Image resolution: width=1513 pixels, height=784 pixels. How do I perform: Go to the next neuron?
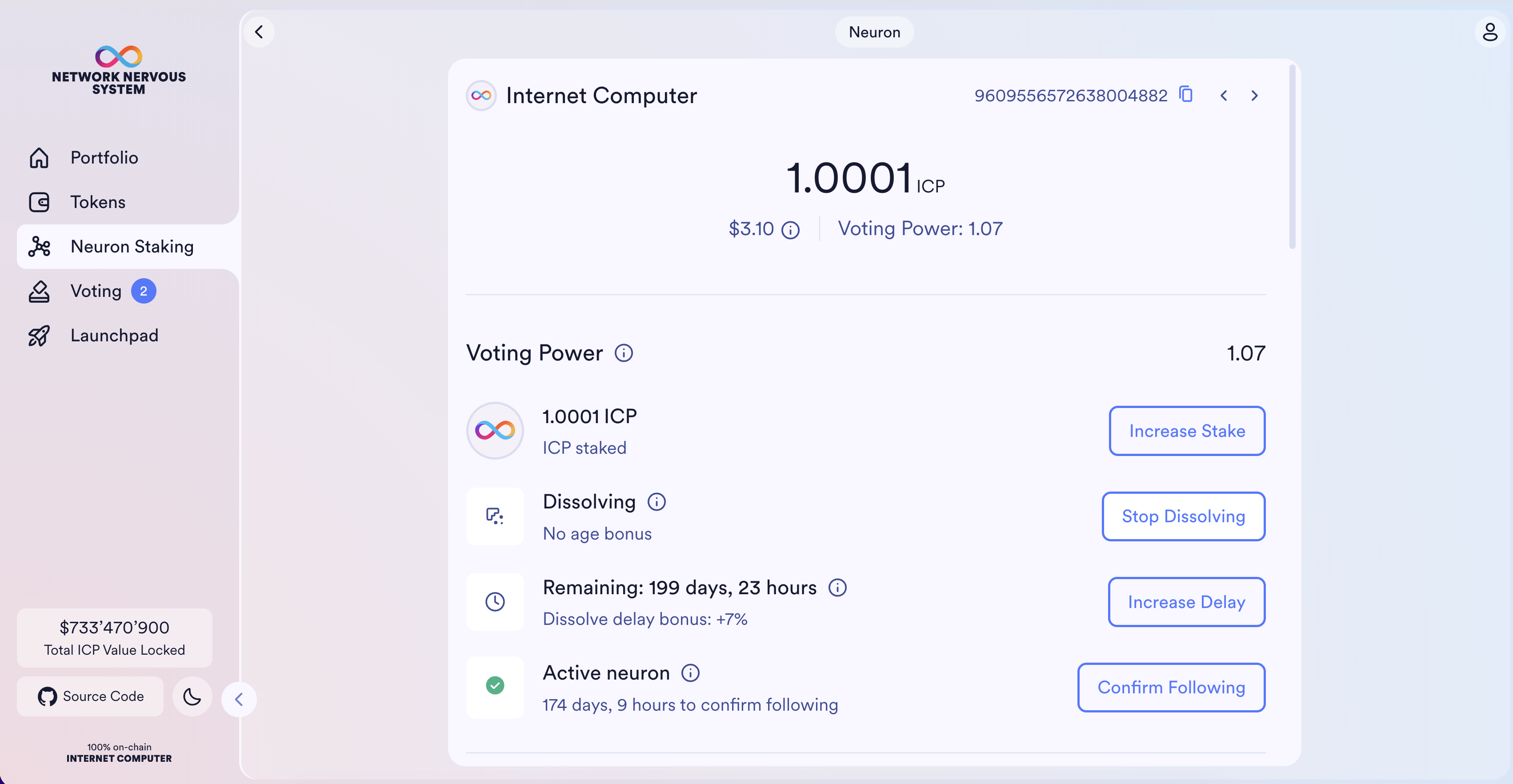click(x=1255, y=96)
